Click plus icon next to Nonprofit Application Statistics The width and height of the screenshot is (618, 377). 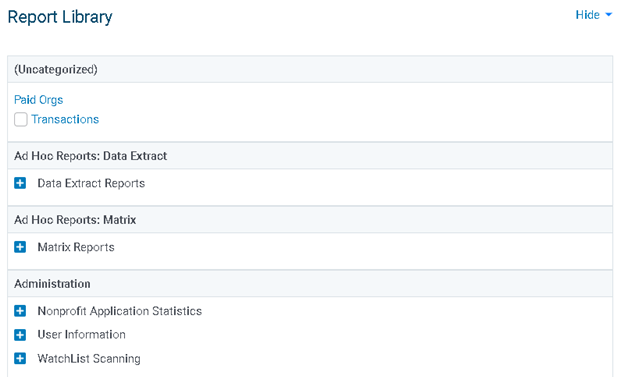(x=20, y=311)
